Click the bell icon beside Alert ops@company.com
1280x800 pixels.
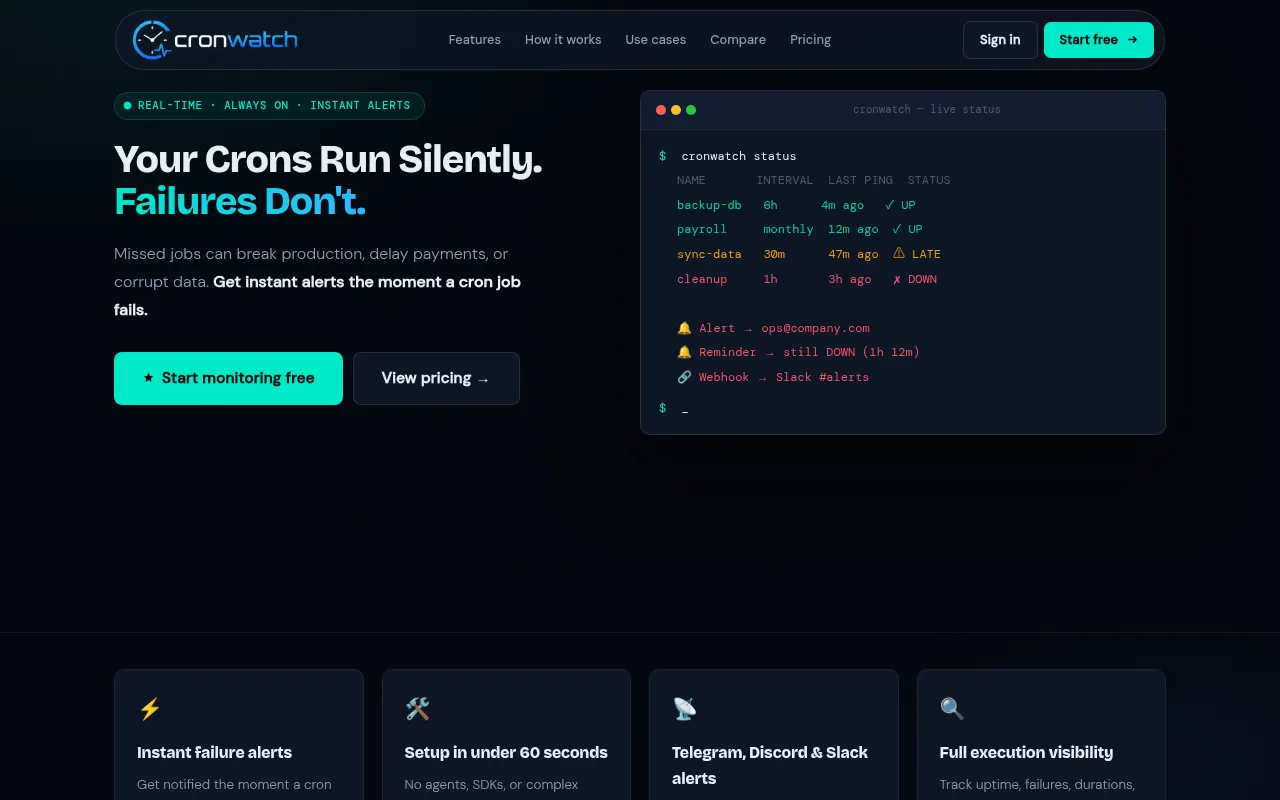point(684,328)
